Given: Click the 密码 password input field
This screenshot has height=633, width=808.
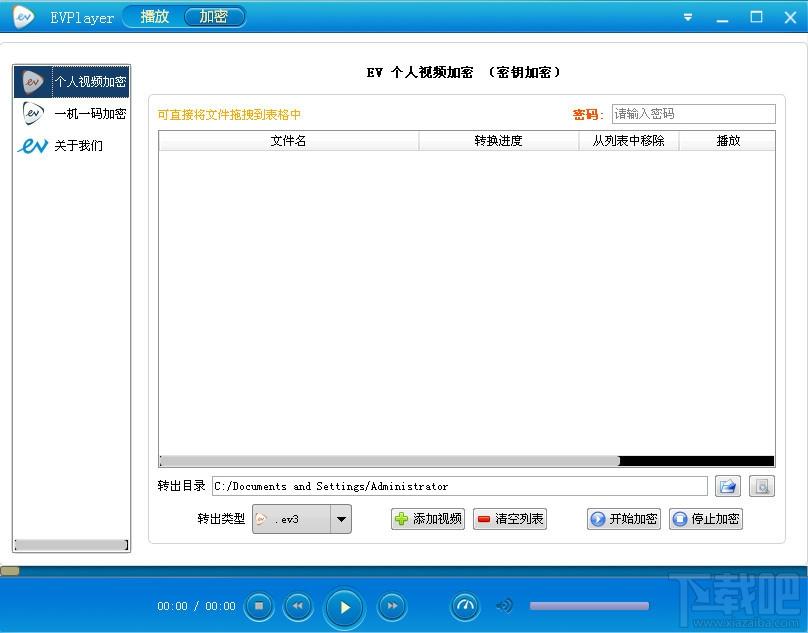Looking at the screenshot, I should pyautogui.click(x=692, y=114).
